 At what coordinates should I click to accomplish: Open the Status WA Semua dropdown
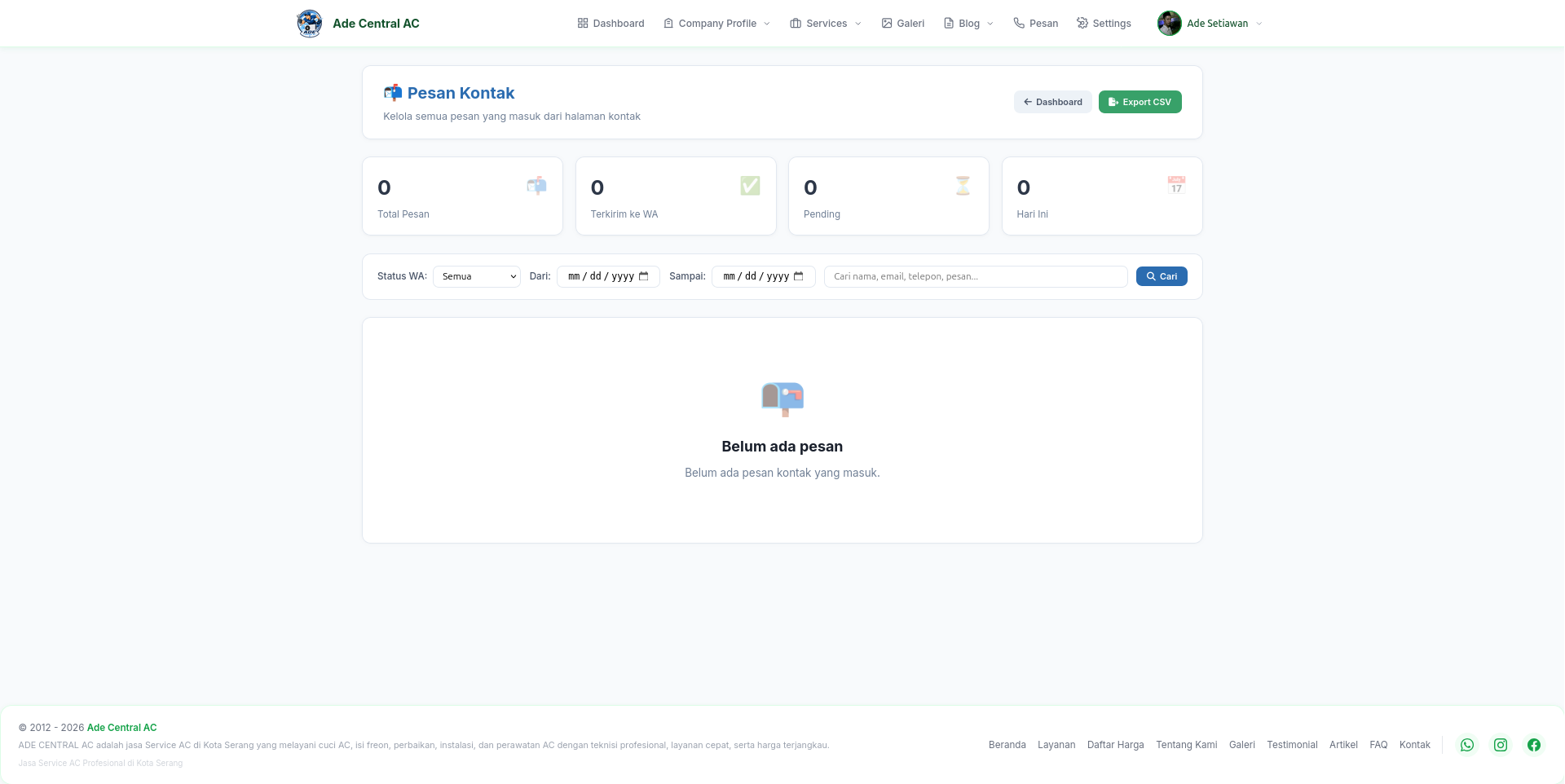click(477, 276)
